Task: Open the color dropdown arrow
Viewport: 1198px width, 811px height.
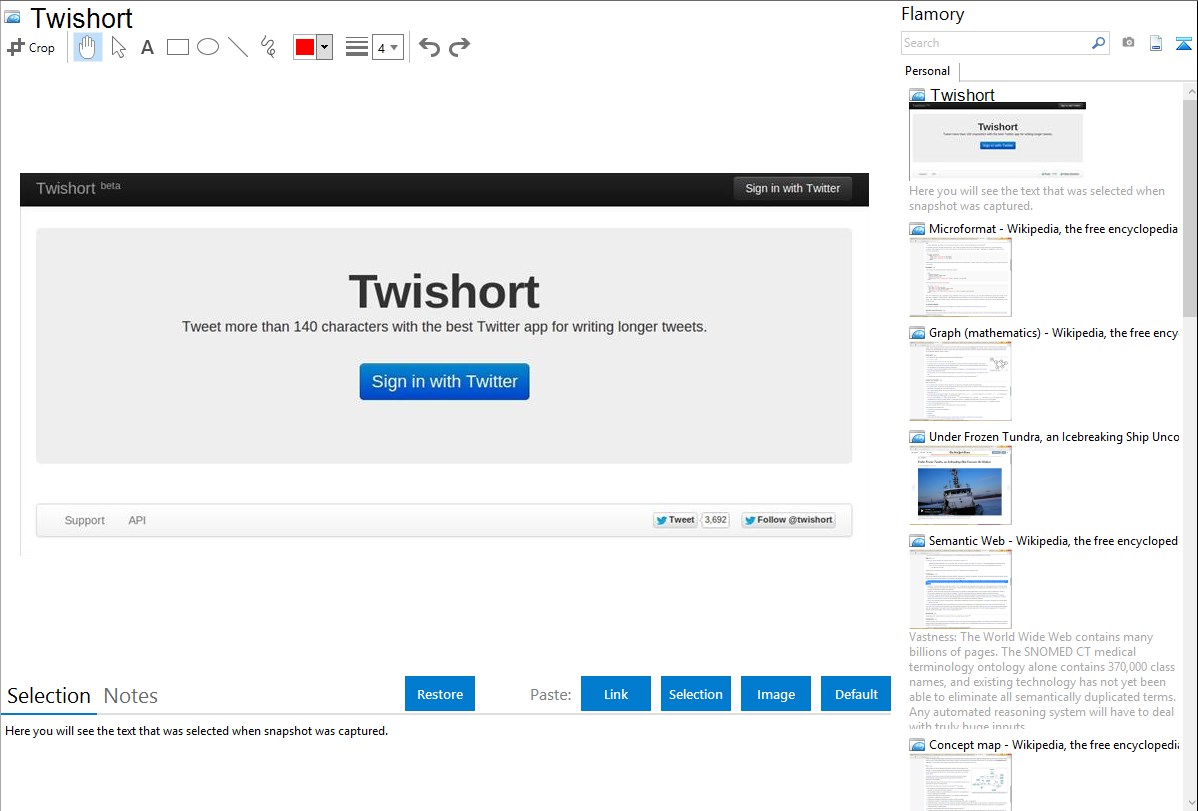Action: click(324, 47)
